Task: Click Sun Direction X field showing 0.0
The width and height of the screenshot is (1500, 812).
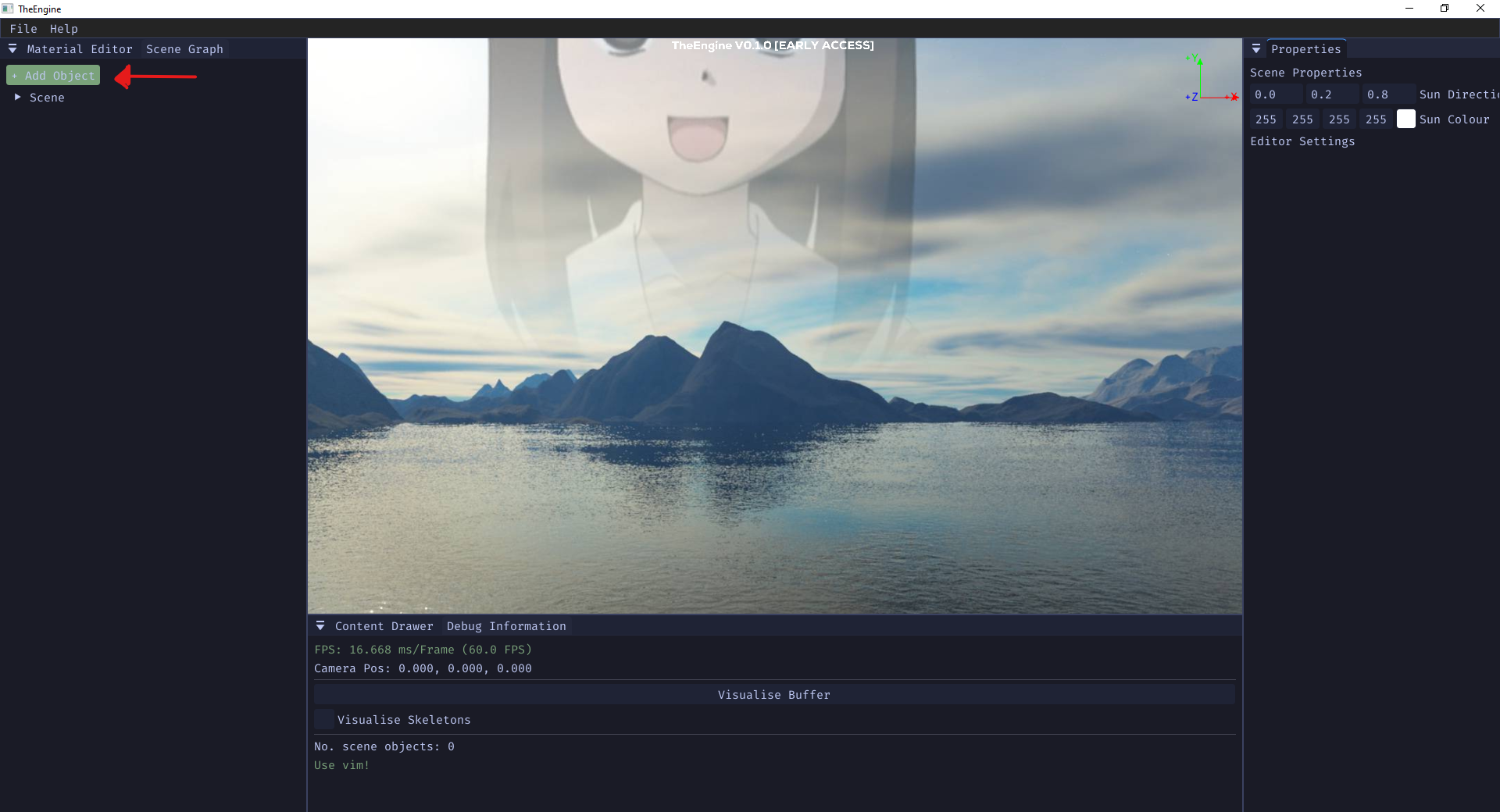Action: [1277, 94]
